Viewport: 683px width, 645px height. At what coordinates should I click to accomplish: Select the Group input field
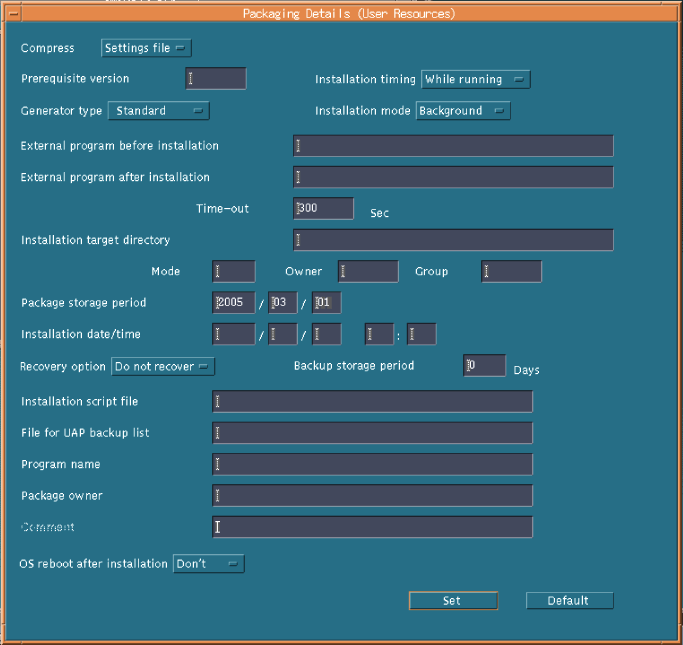512,271
